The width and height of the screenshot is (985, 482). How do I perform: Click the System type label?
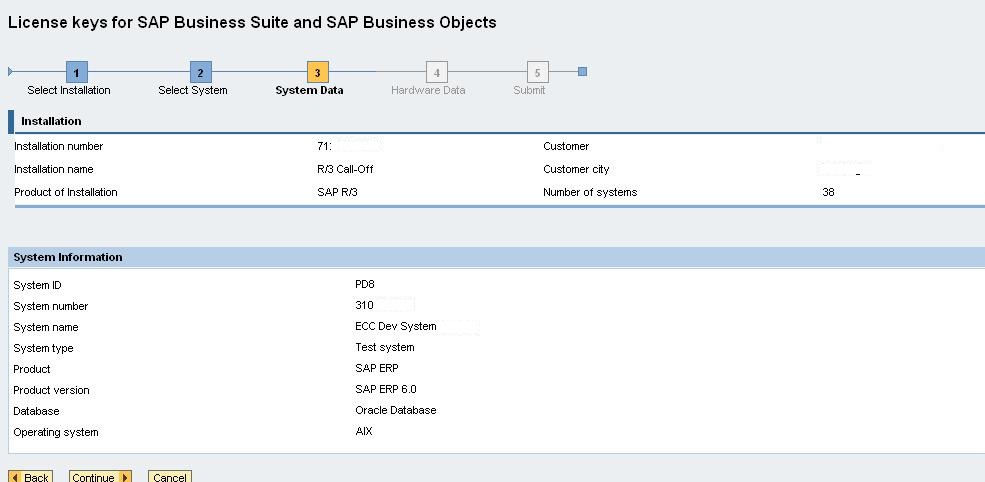point(43,348)
